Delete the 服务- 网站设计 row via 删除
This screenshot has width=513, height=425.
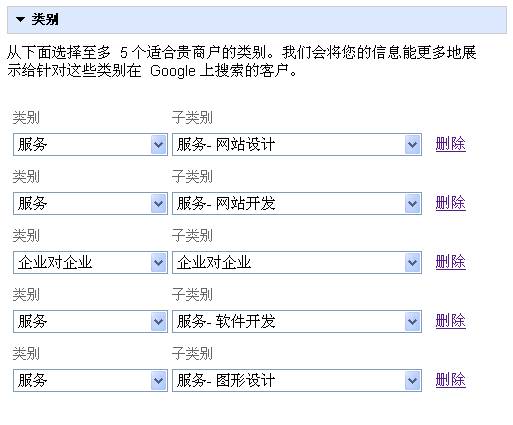[x=451, y=144]
